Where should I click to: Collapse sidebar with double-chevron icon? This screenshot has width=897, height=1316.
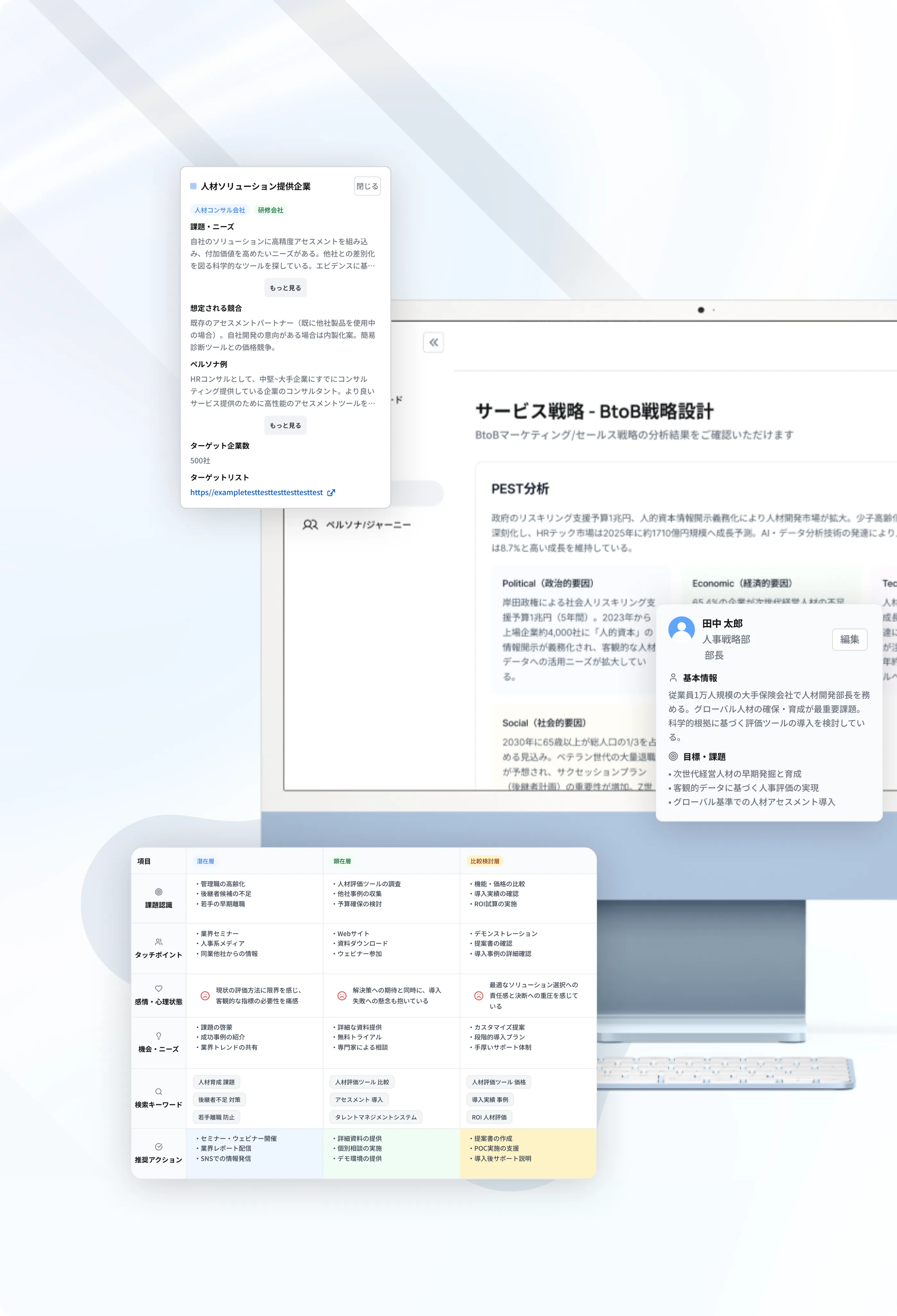(x=433, y=342)
